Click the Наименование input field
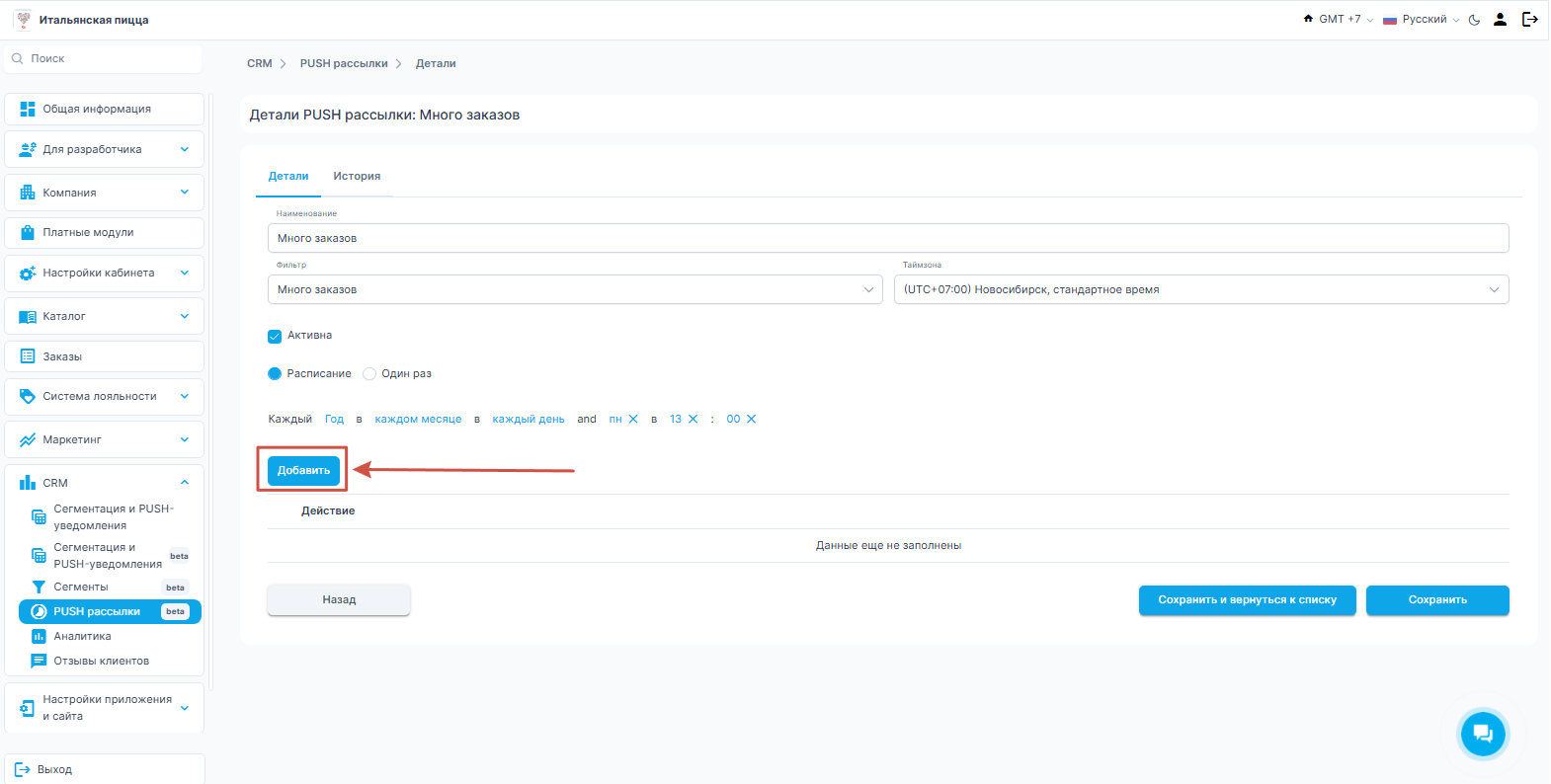Image resolution: width=1551 pixels, height=784 pixels. 887,238
